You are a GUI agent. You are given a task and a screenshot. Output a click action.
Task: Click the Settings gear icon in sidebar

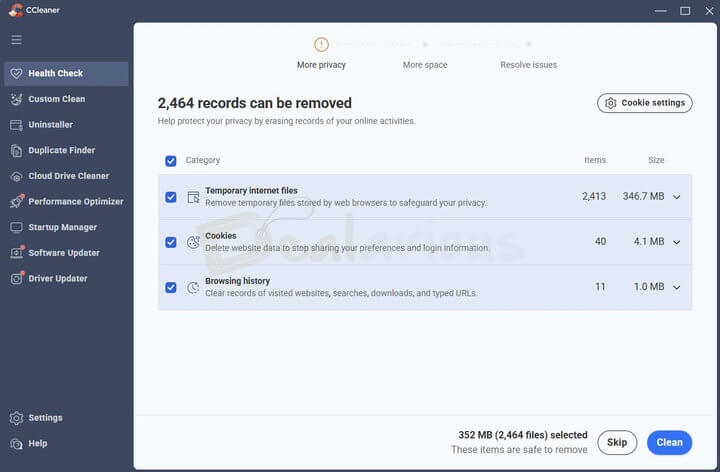pos(17,418)
